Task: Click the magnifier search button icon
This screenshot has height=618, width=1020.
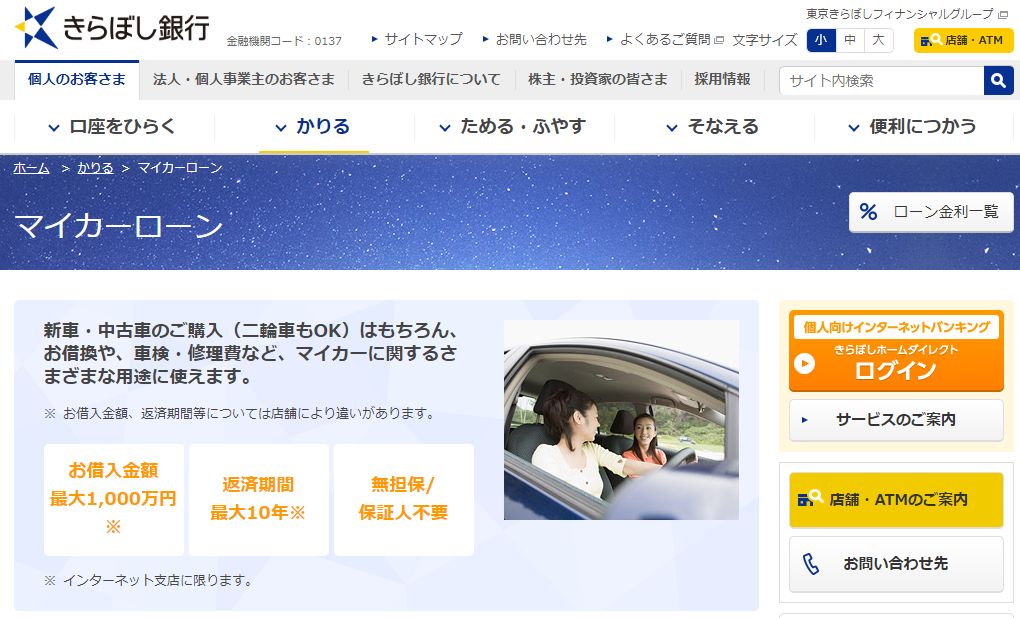Action: (999, 81)
